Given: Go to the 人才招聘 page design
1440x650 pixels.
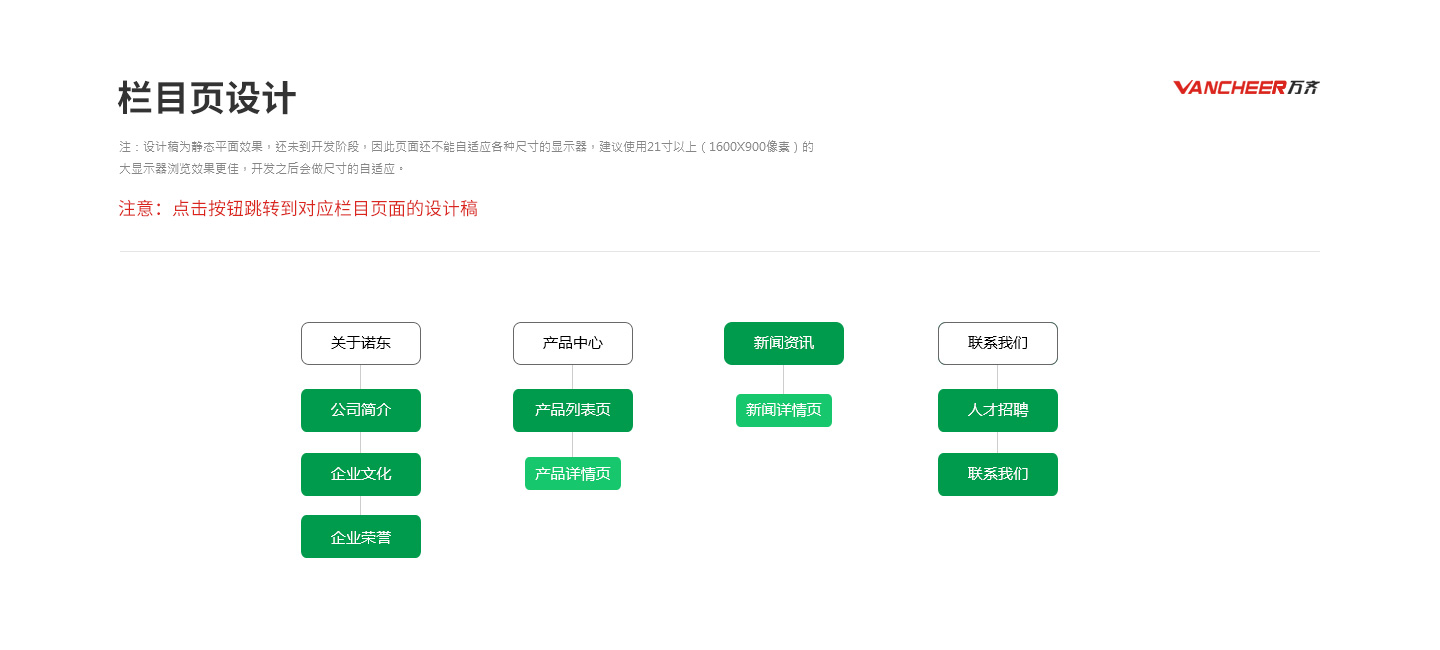Looking at the screenshot, I should 998,410.
